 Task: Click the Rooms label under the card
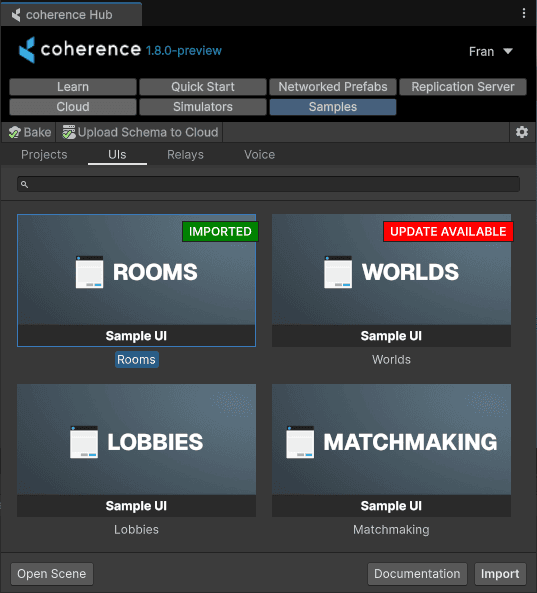pyautogui.click(x=137, y=359)
